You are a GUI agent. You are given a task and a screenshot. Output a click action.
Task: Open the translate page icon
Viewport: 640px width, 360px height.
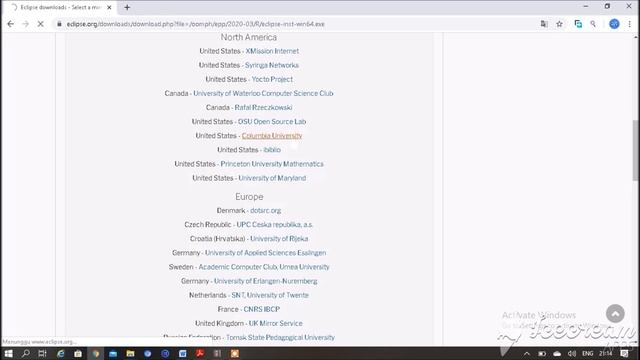544,24
